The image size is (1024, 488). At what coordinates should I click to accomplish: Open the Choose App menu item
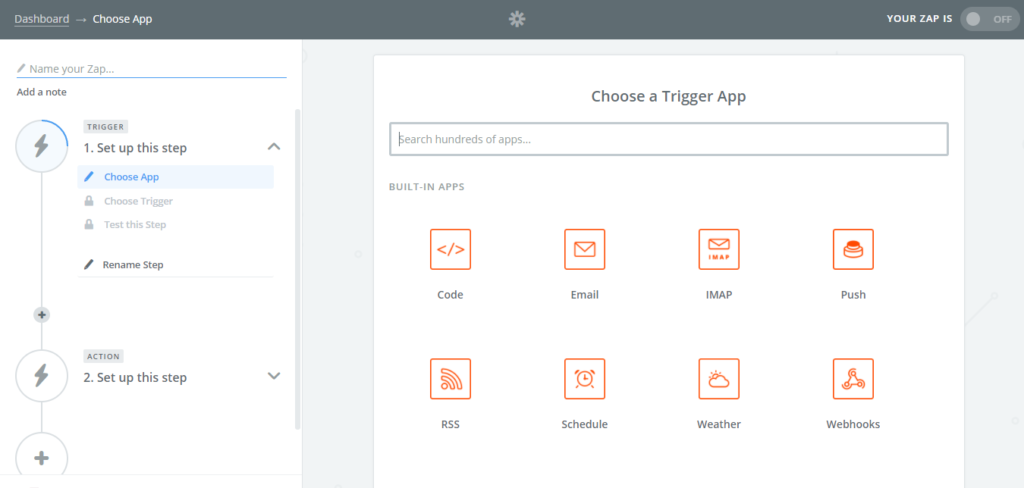176,177
